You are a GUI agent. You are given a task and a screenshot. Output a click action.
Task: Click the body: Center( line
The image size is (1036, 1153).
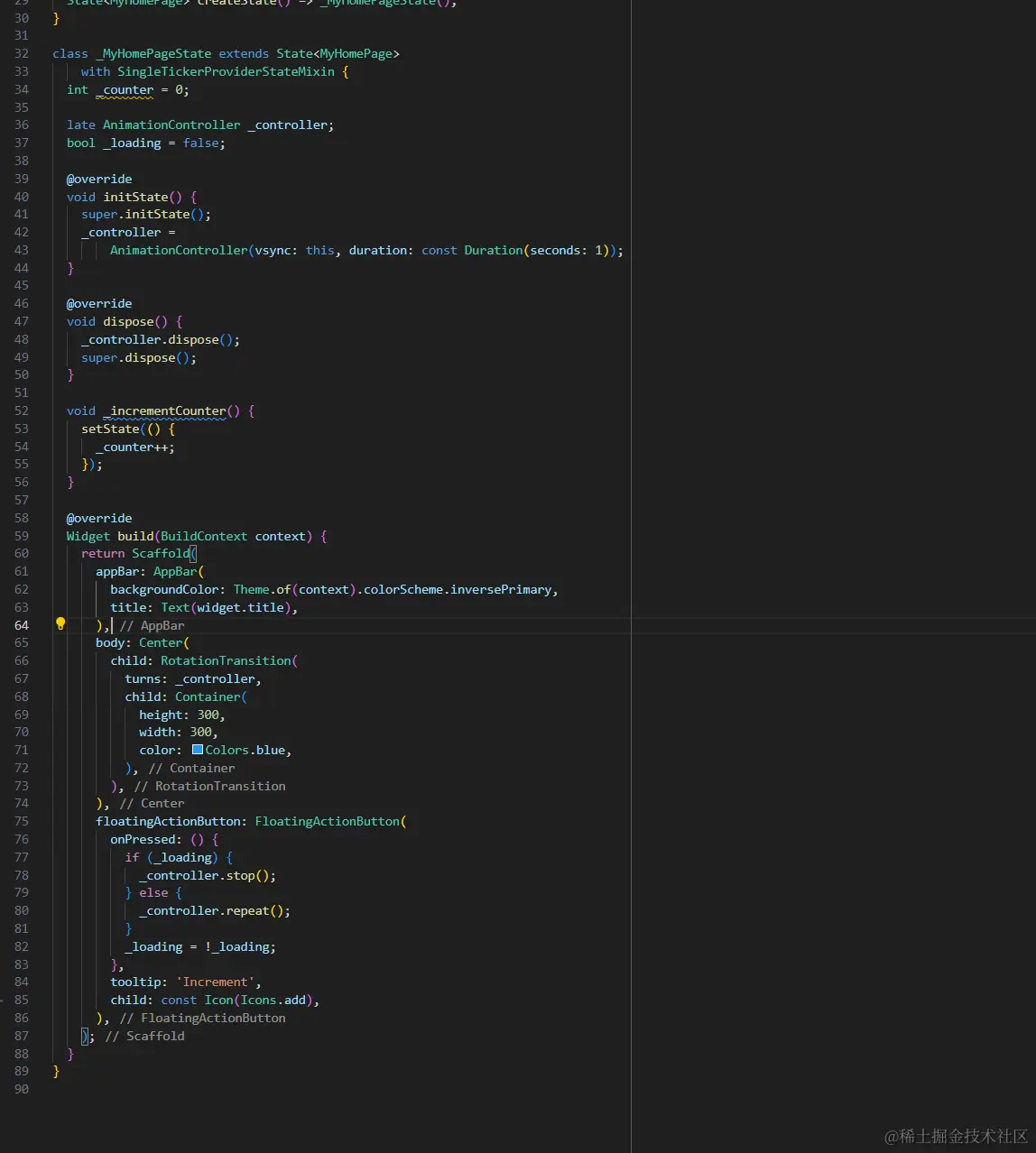coord(143,642)
